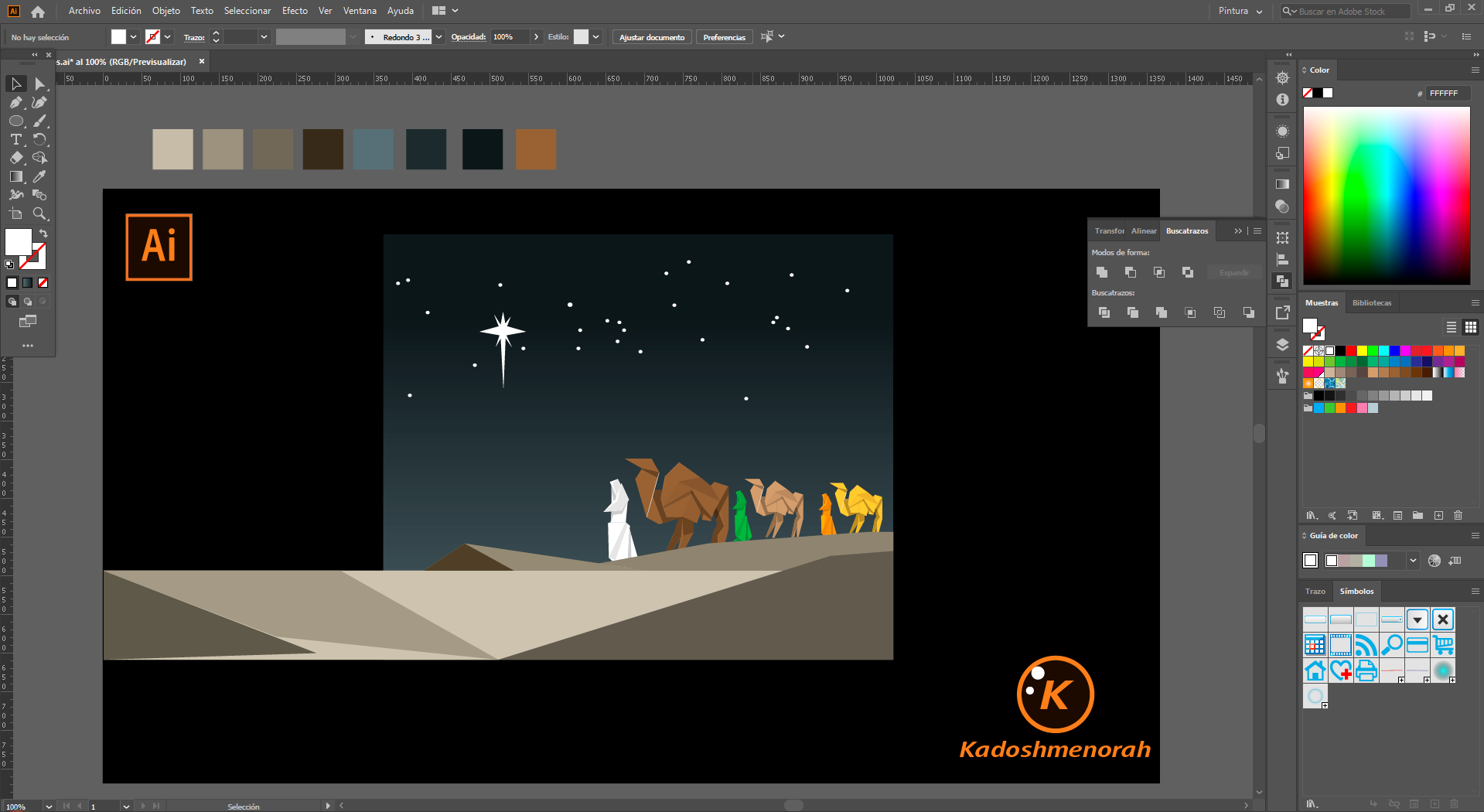
Task: Pick a color from the Color spectrum
Action: pyautogui.click(x=1387, y=195)
